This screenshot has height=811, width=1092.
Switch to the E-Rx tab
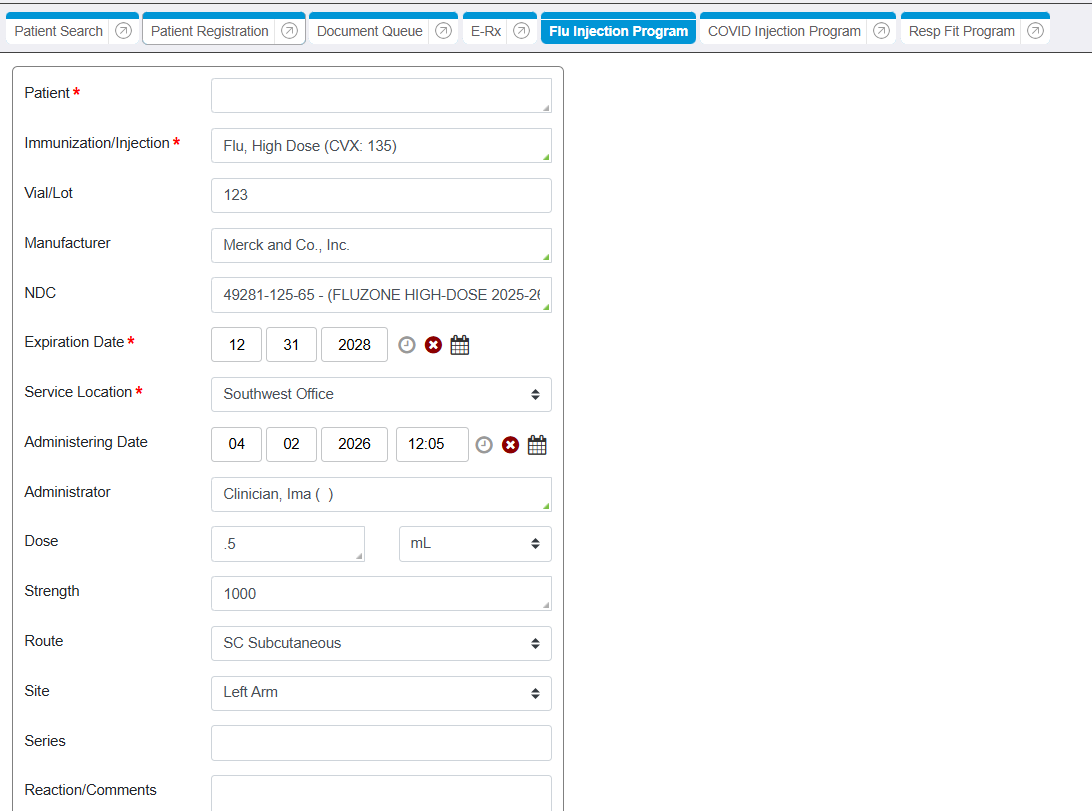coord(486,31)
